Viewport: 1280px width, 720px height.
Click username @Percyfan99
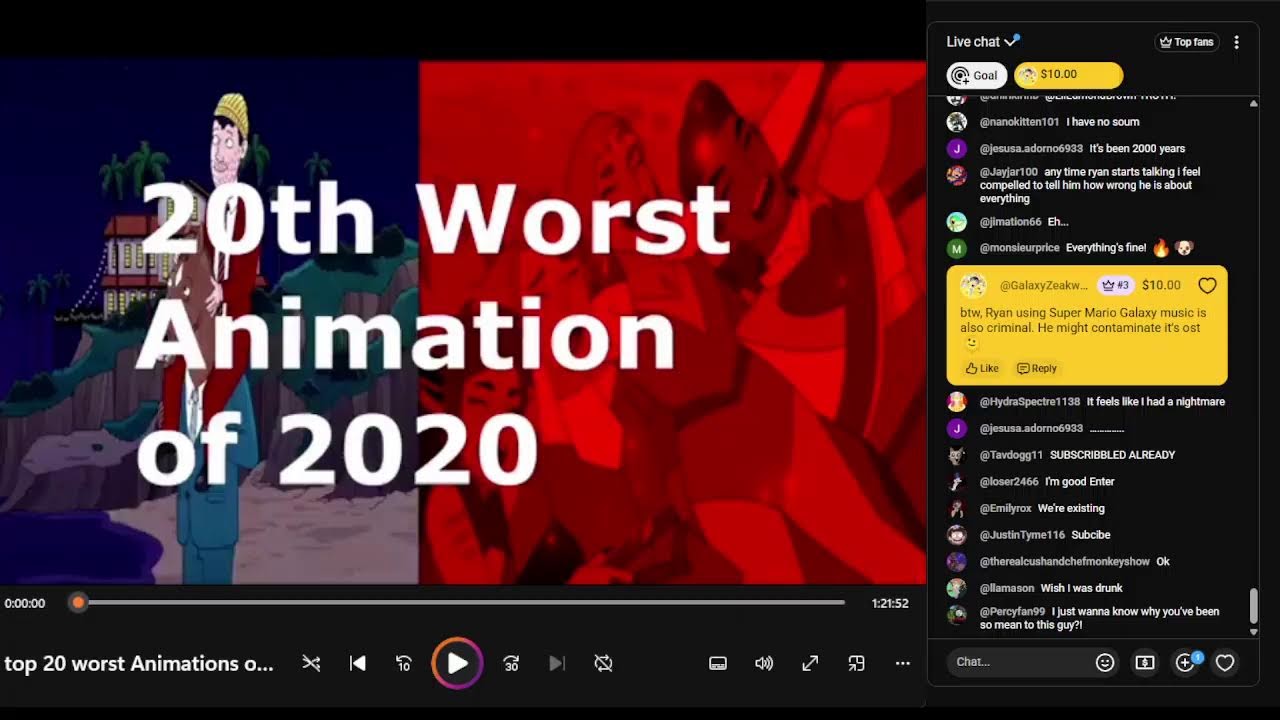click(x=1012, y=612)
